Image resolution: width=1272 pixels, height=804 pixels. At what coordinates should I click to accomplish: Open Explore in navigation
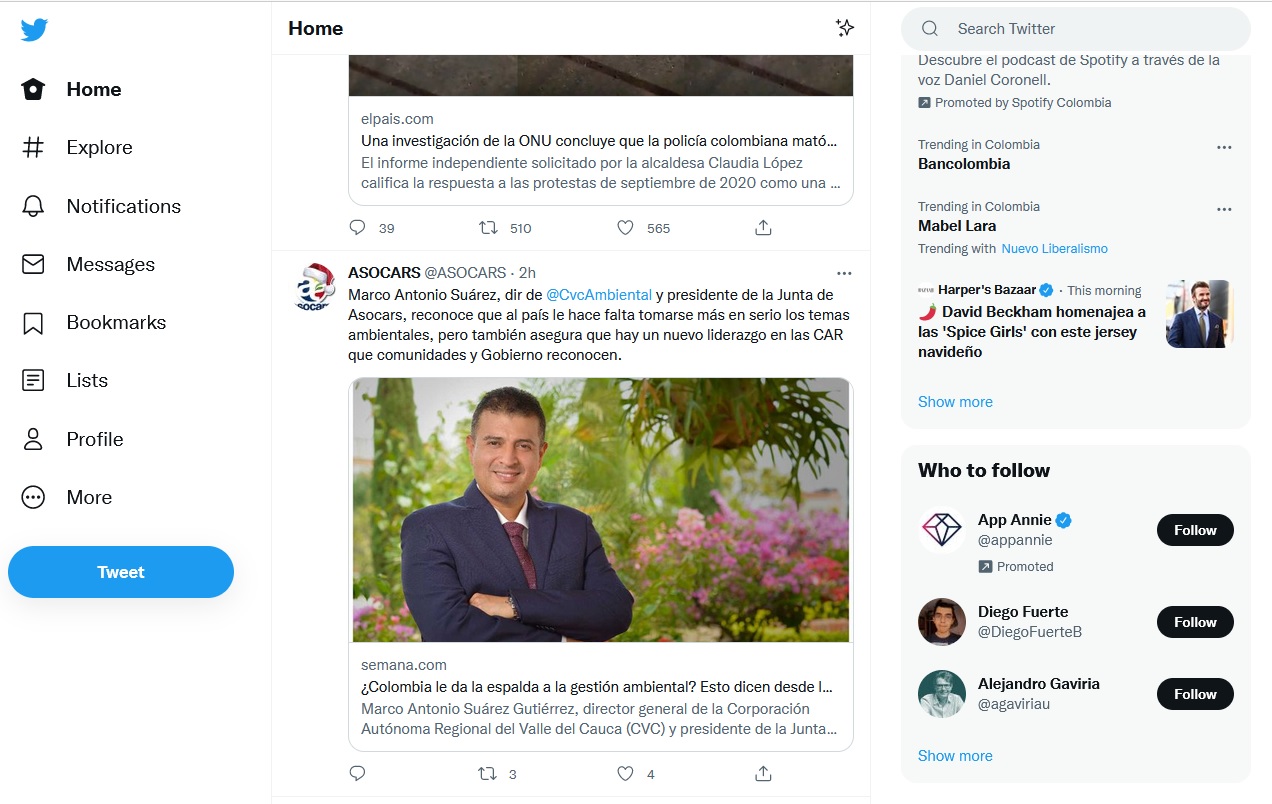(x=99, y=148)
